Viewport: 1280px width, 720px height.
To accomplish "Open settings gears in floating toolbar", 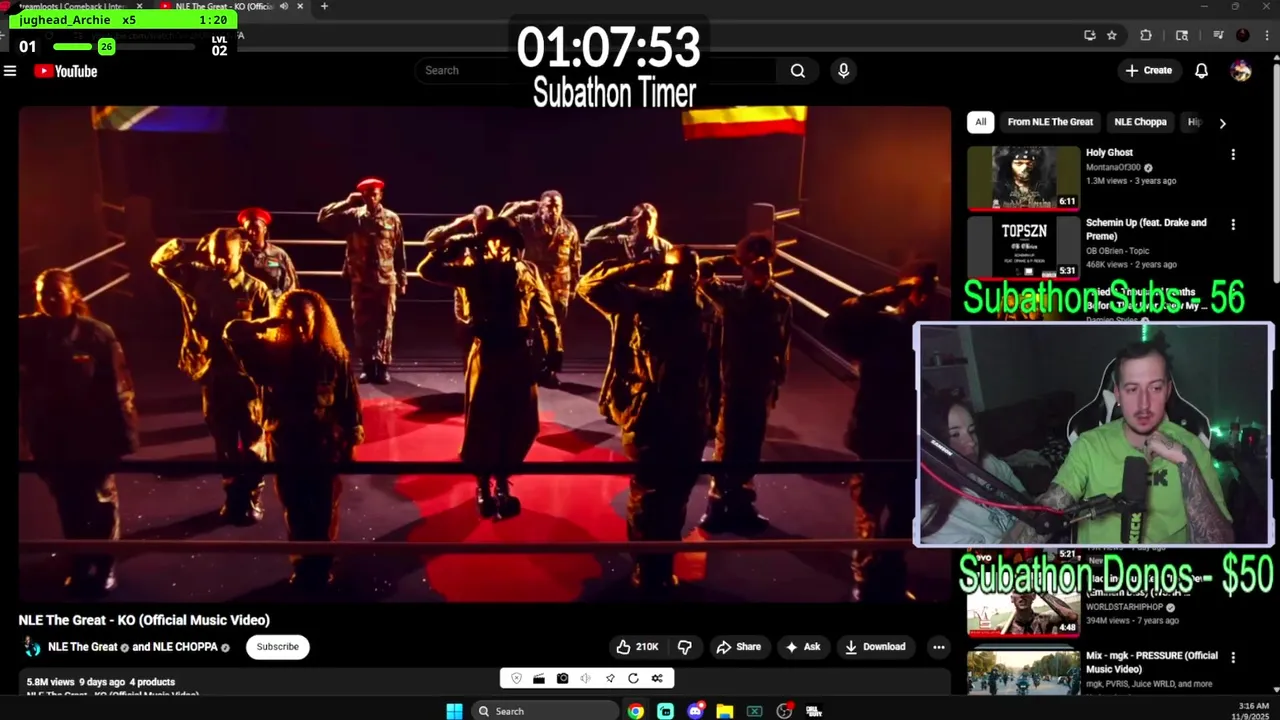I will coord(657,679).
